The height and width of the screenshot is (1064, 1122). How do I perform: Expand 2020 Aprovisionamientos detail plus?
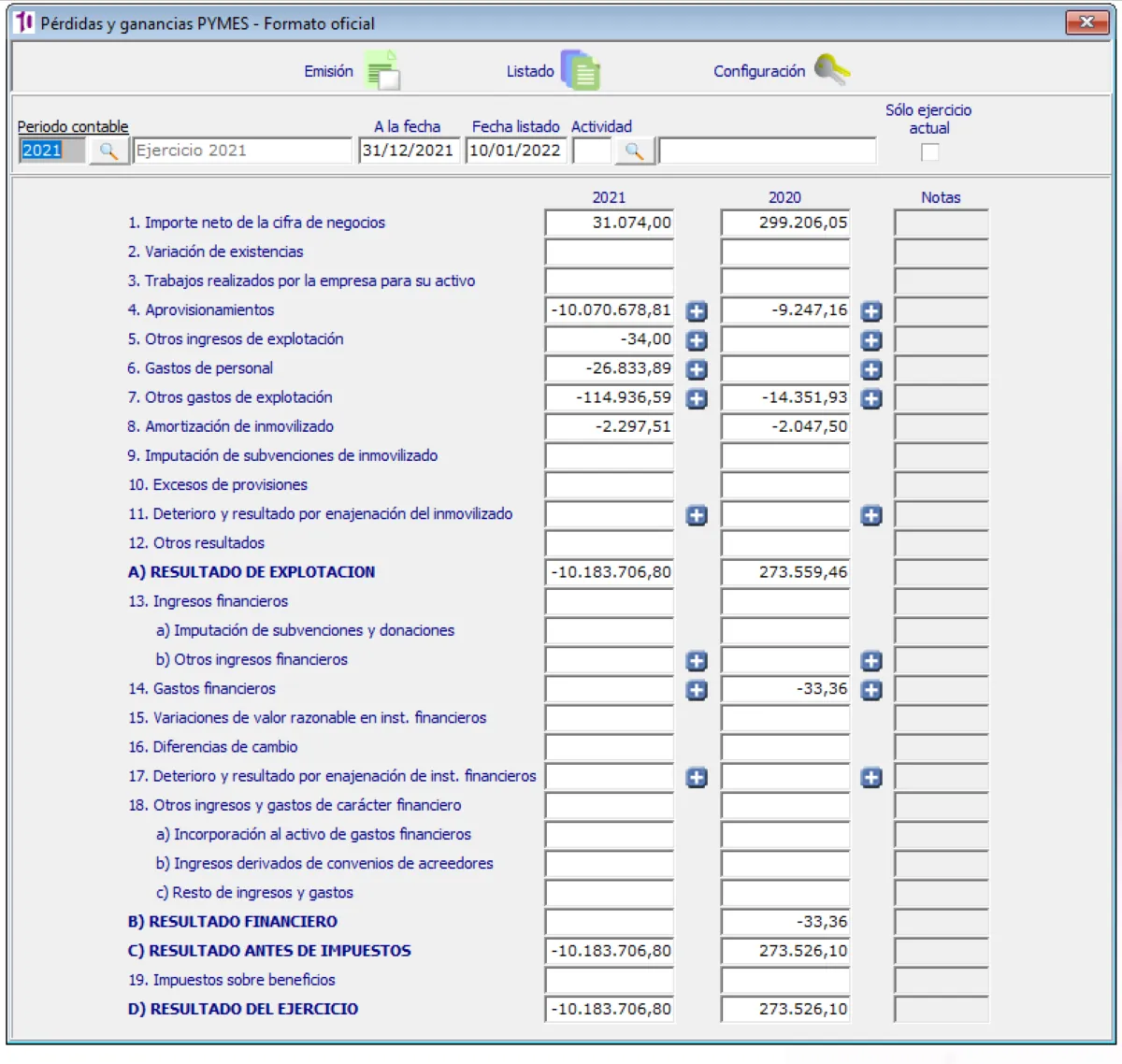(871, 311)
